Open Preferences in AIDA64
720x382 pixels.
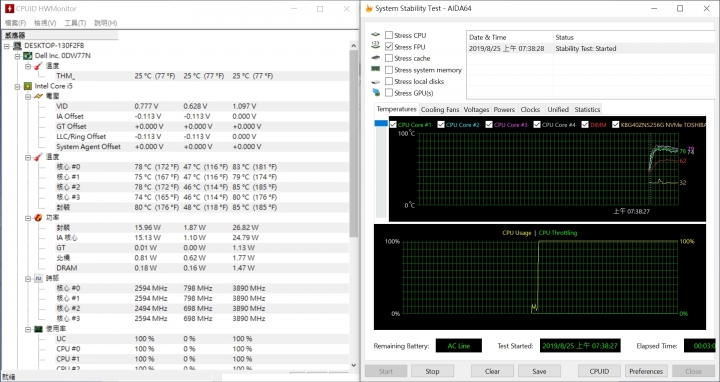coord(646,371)
